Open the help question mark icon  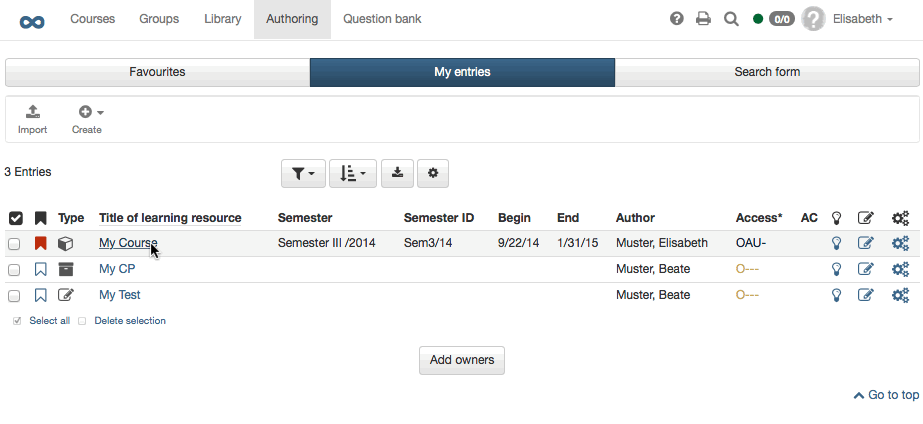pyautogui.click(x=677, y=19)
